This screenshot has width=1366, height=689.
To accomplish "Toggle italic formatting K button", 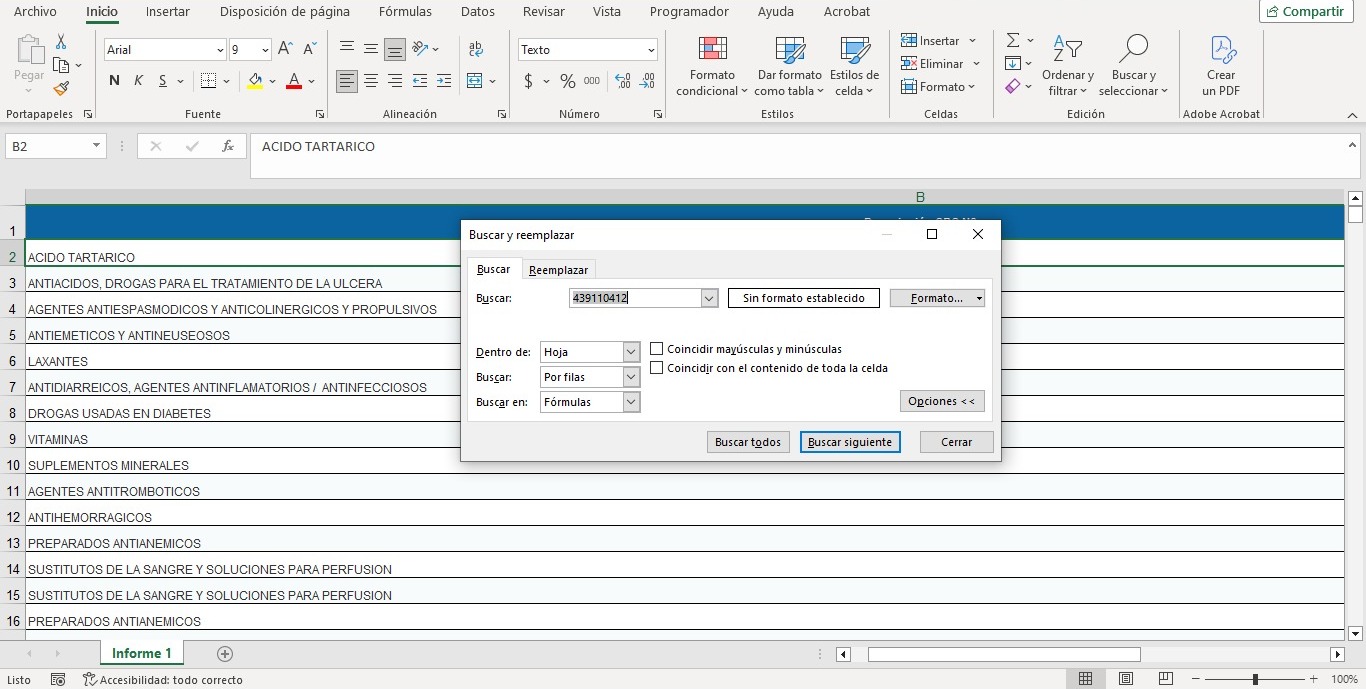I will coord(138,81).
